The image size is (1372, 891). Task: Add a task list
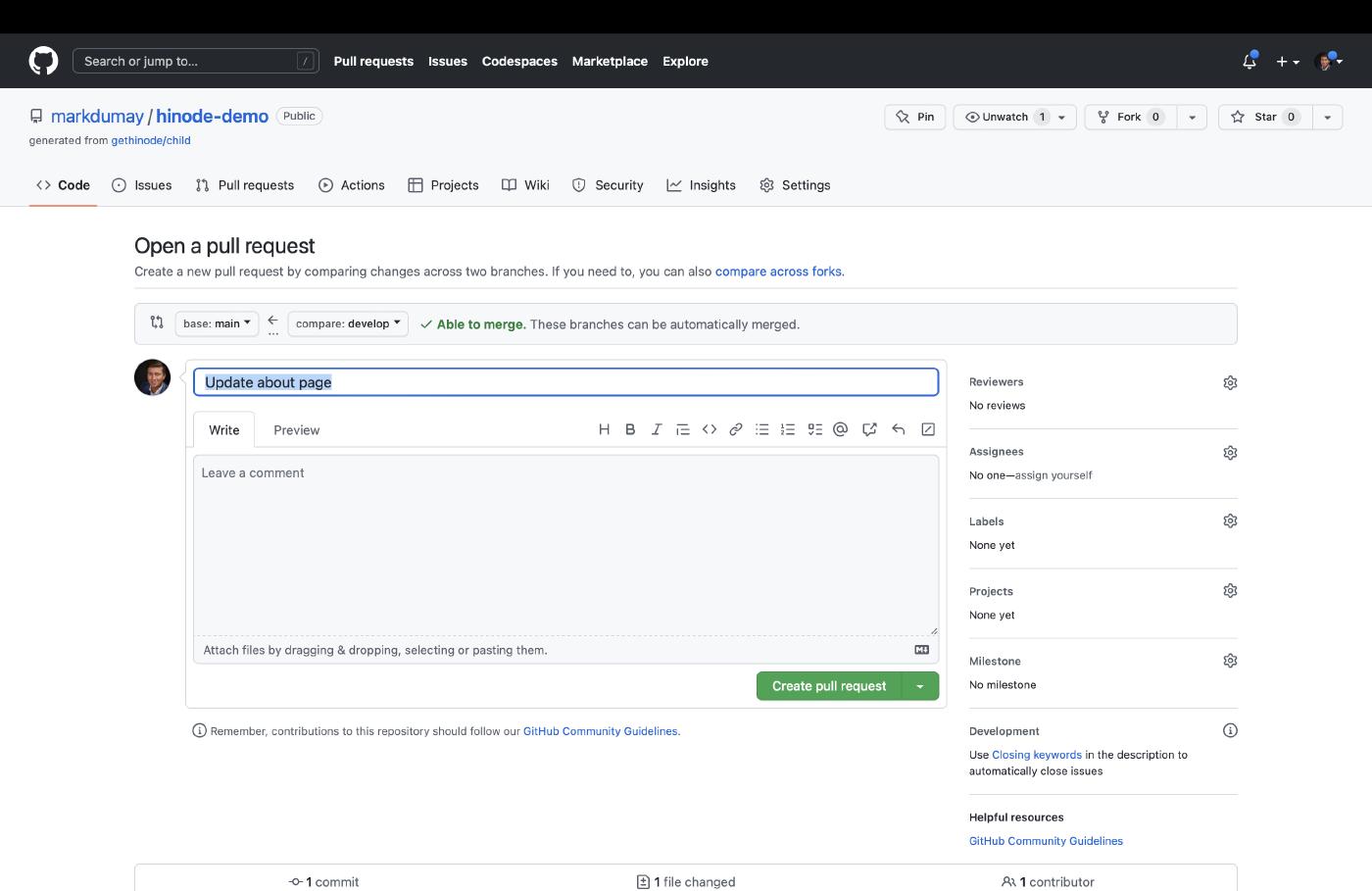point(814,429)
